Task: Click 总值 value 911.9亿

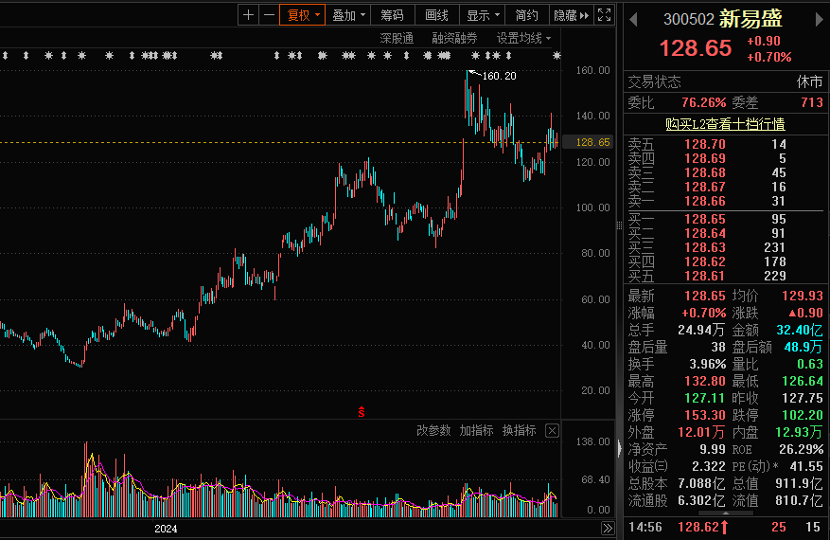Action: (x=799, y=483)
